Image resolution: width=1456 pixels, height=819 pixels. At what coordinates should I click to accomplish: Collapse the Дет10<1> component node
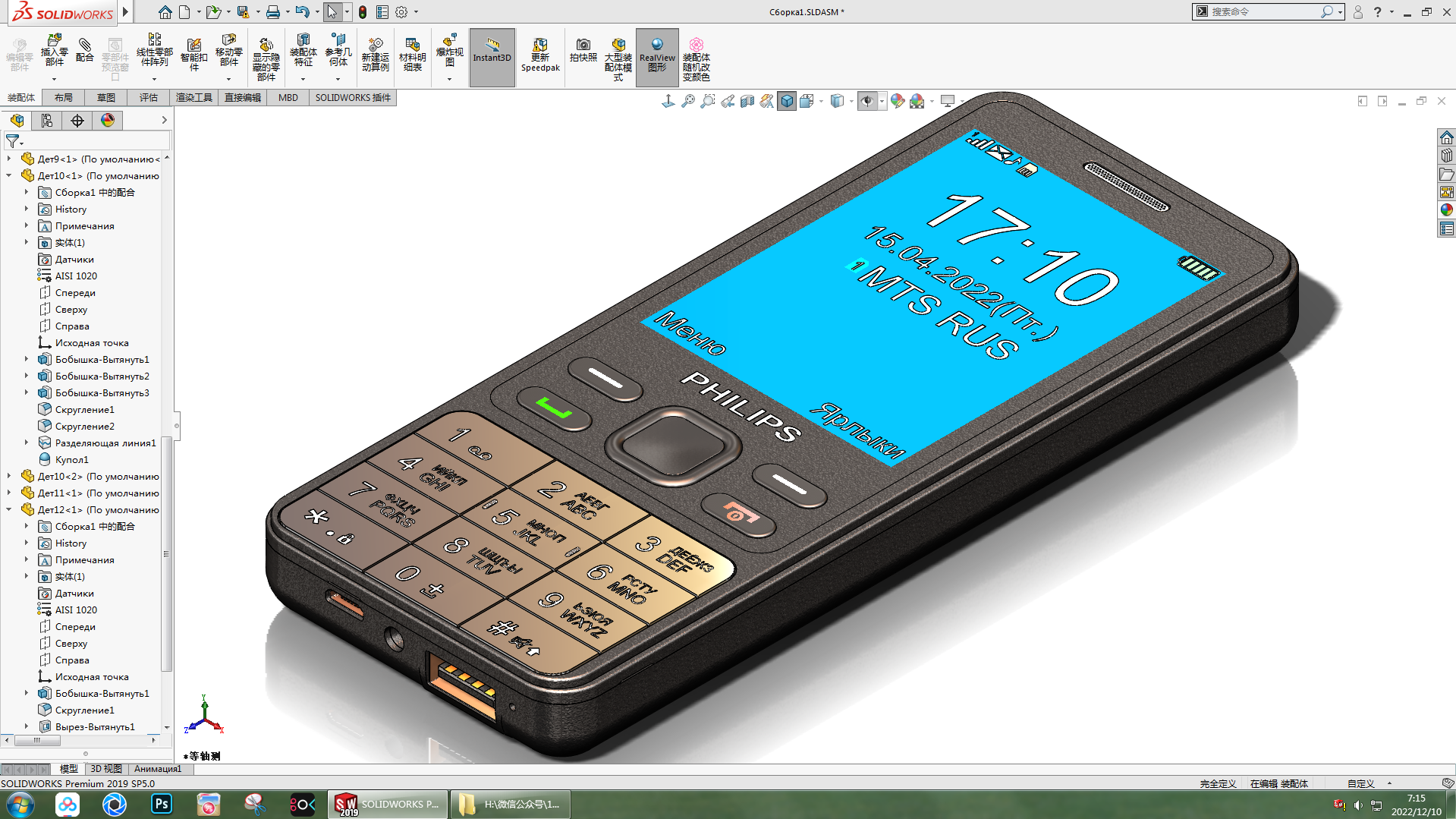[x=8, y=175]
